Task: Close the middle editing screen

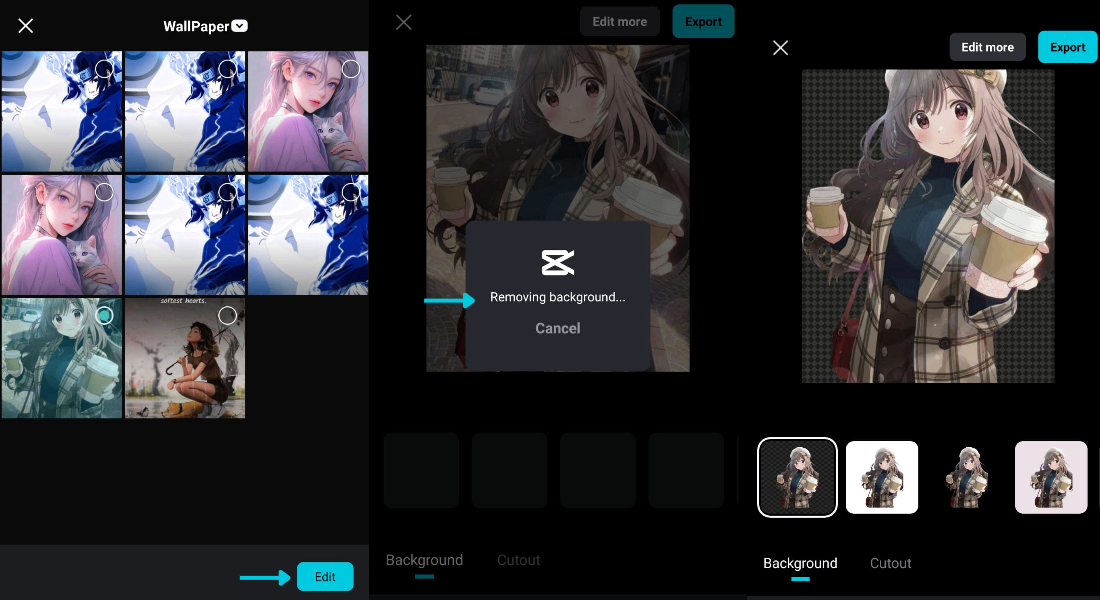Action: pos(403,22)
